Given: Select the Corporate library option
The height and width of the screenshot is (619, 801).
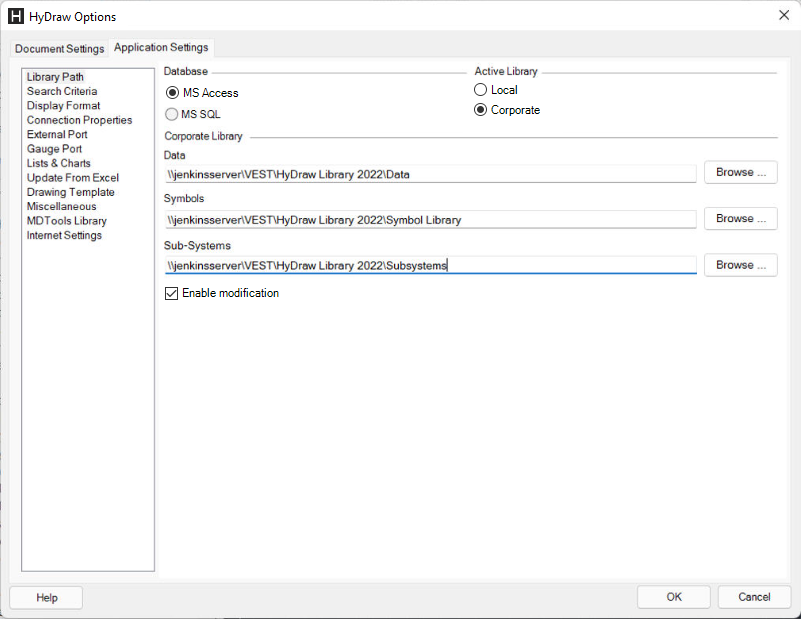Looking at the screenshot, I should tap(481, 110).
